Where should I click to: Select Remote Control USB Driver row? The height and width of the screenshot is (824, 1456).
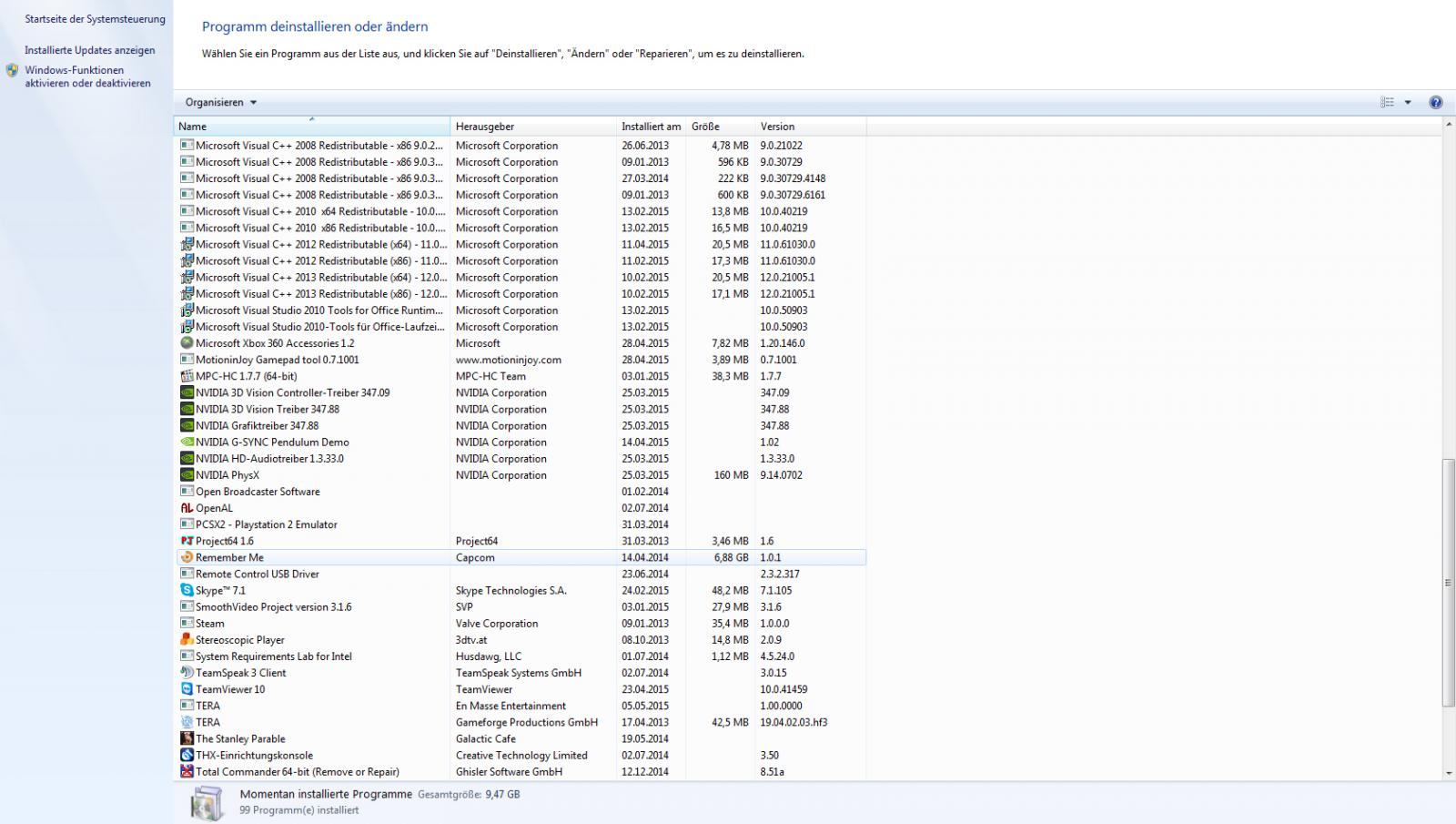pyautogui.click(x=521, y=574)
